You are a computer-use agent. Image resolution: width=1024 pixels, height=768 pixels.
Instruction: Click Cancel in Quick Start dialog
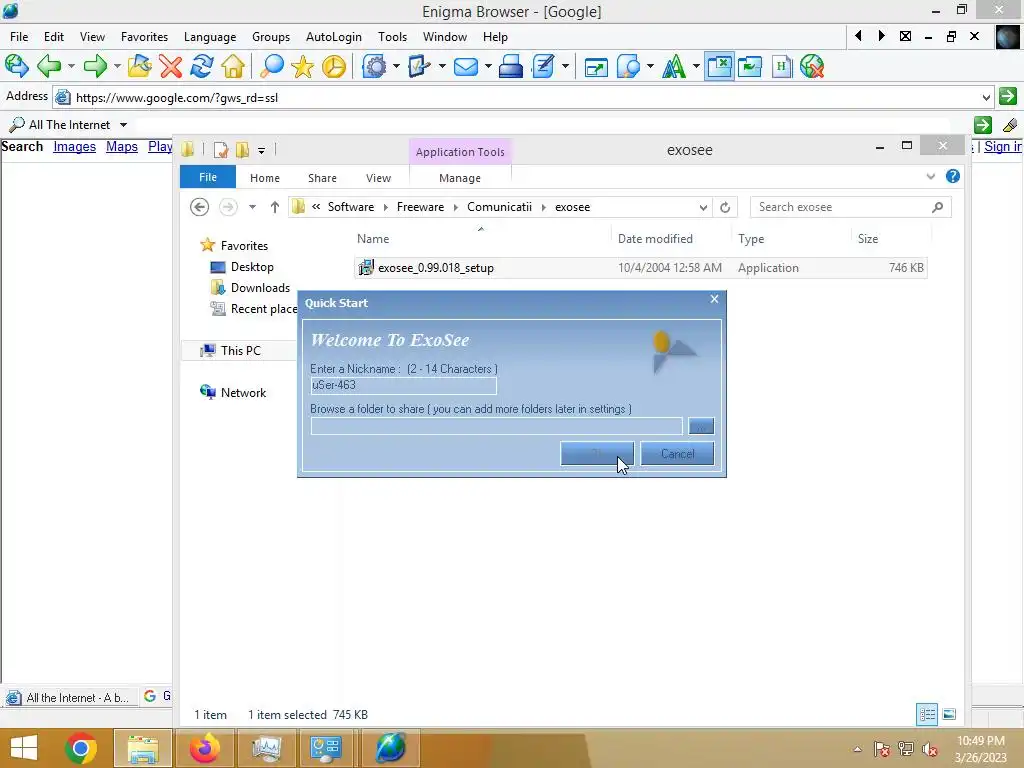[677, 453]
